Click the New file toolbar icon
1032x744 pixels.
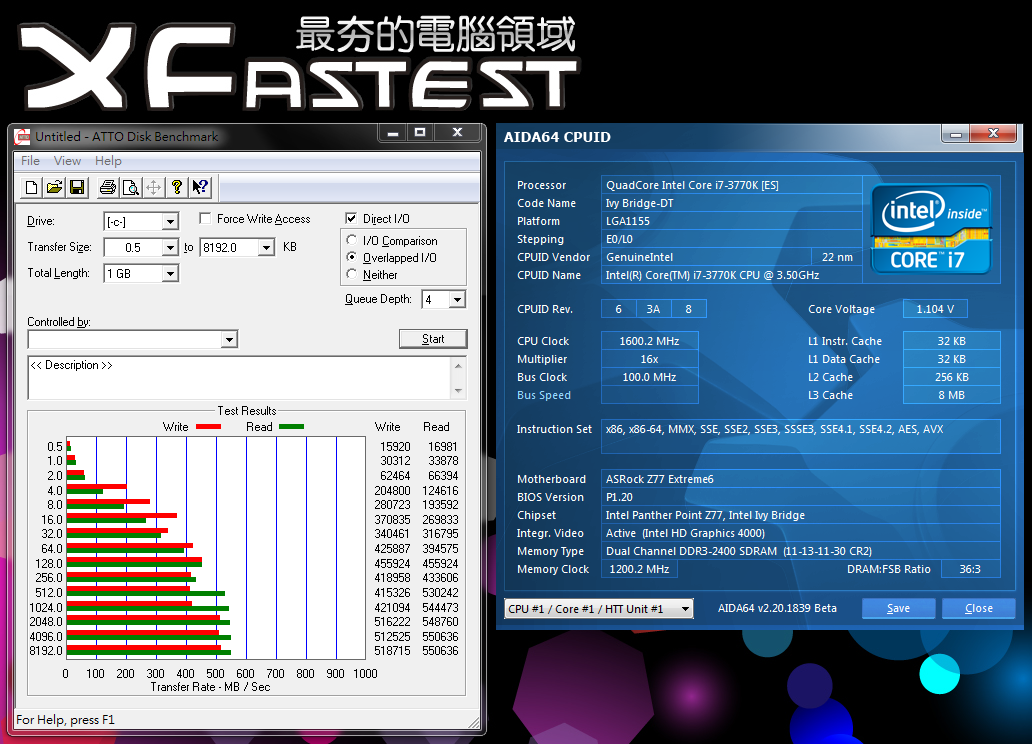pos(32,187)
